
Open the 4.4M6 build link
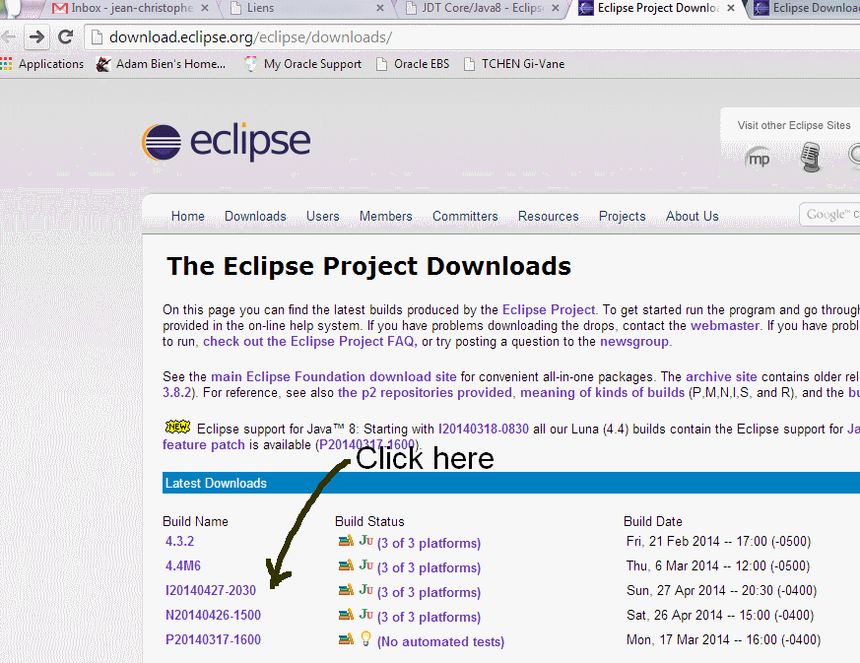pos(183,566)
